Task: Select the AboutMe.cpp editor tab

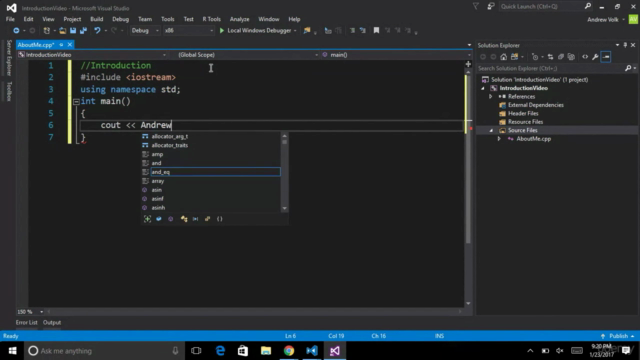Action: tap(36, 45)
